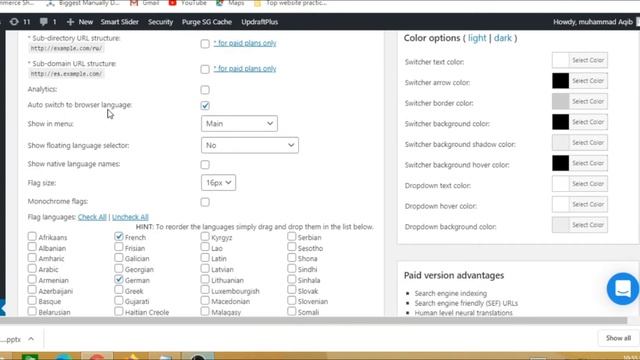
Task: Open the blue live chat bubble icon
Action: click(622, 289)
